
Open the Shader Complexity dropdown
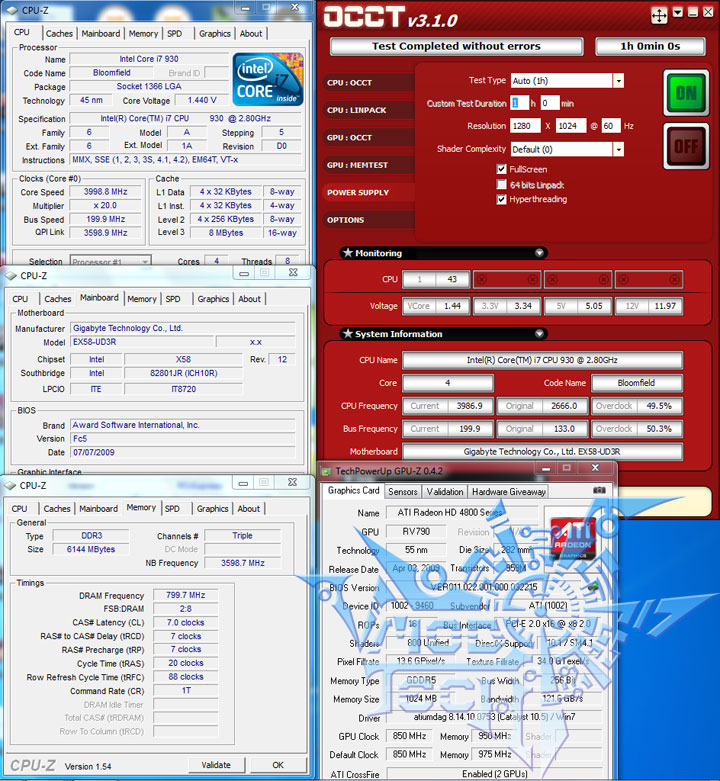click(618, 149)
